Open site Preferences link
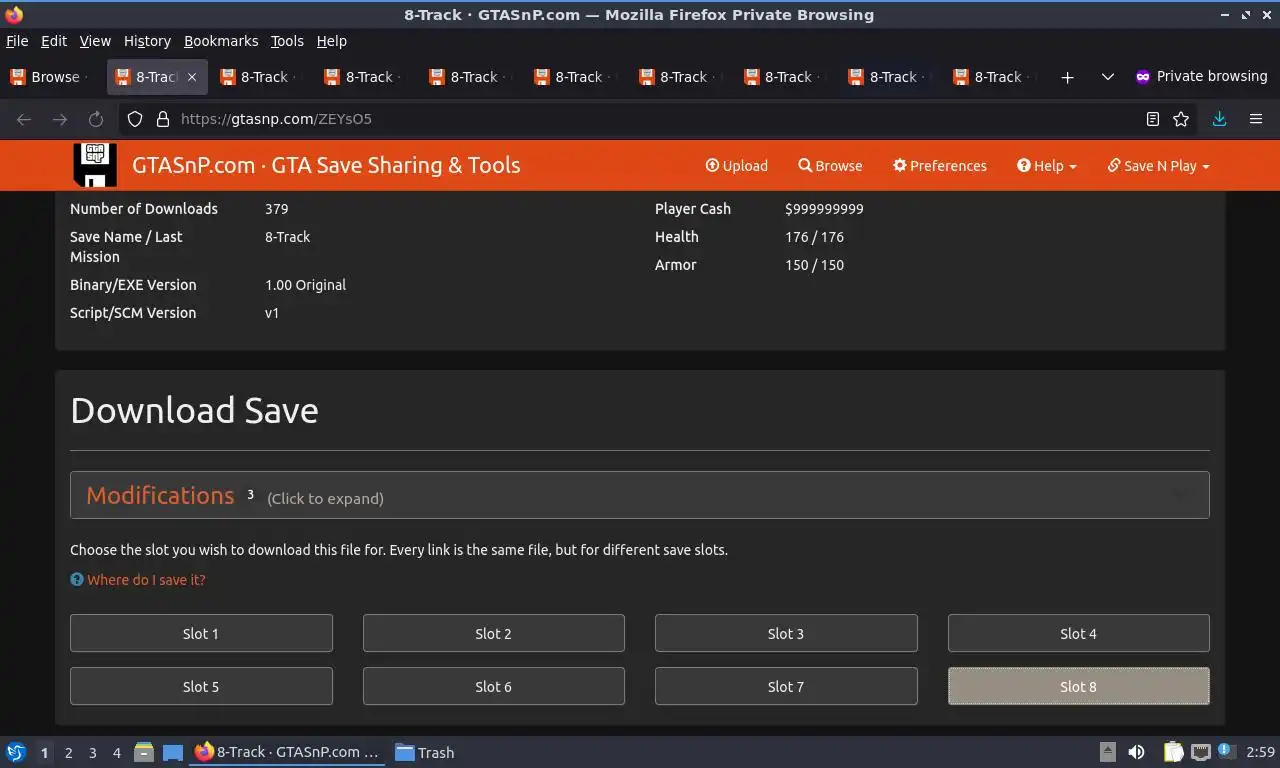This screenshot has width=1280, height=768. [940, 166]
